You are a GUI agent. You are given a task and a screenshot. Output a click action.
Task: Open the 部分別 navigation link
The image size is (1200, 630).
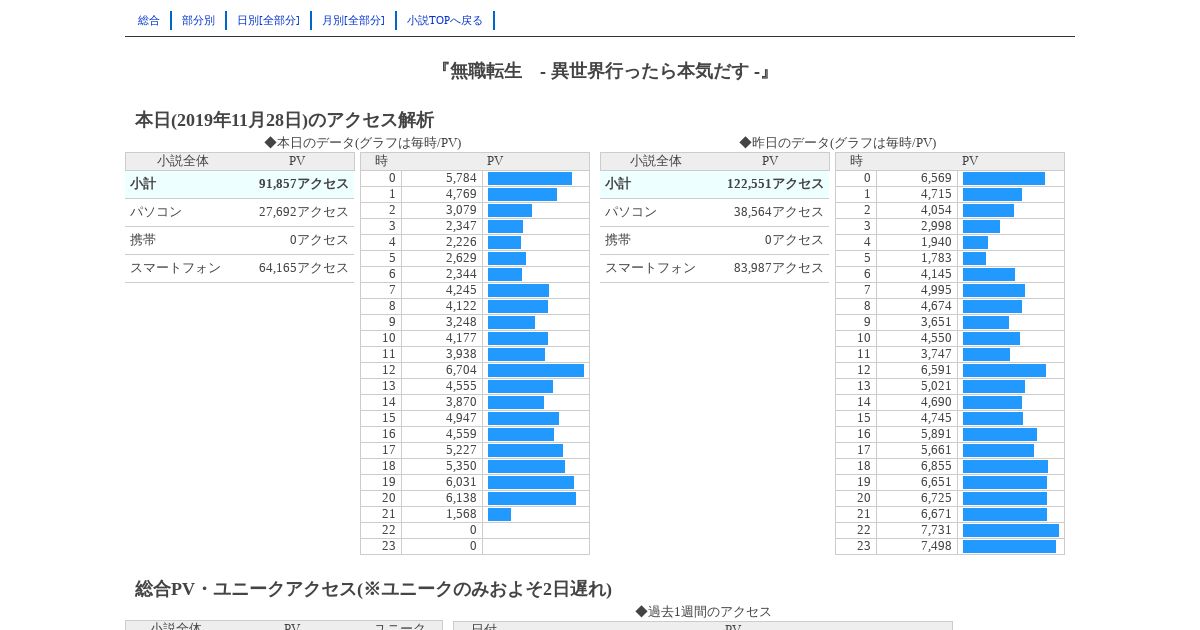pos(198,20)
